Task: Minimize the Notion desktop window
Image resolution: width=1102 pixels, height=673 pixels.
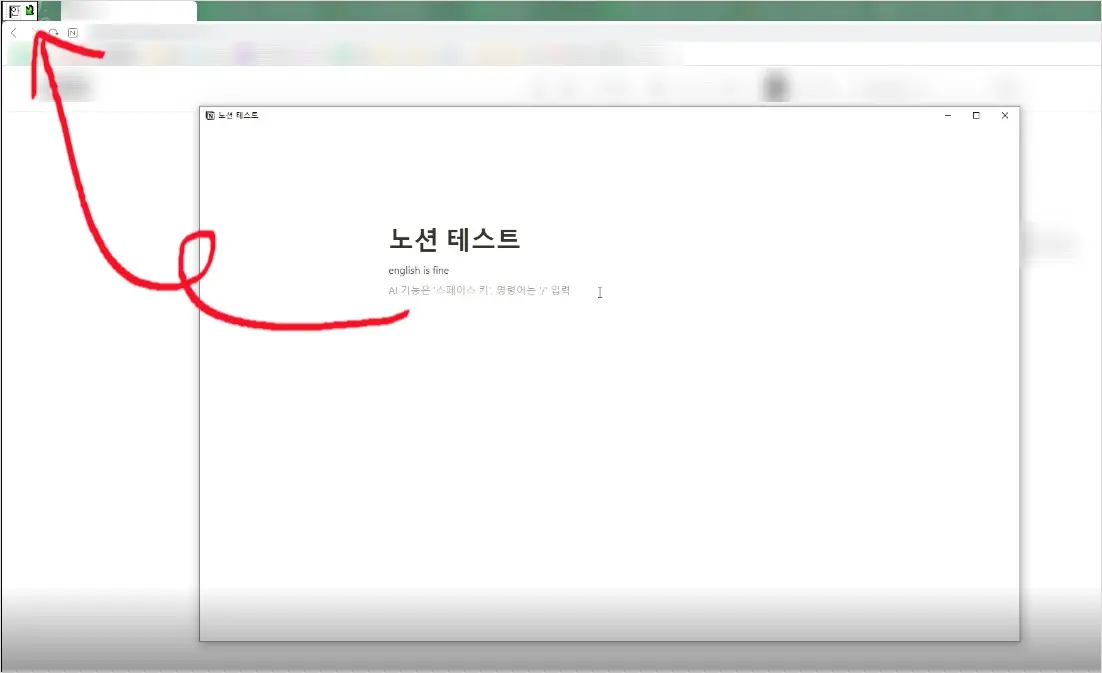Action: (947, 115)
